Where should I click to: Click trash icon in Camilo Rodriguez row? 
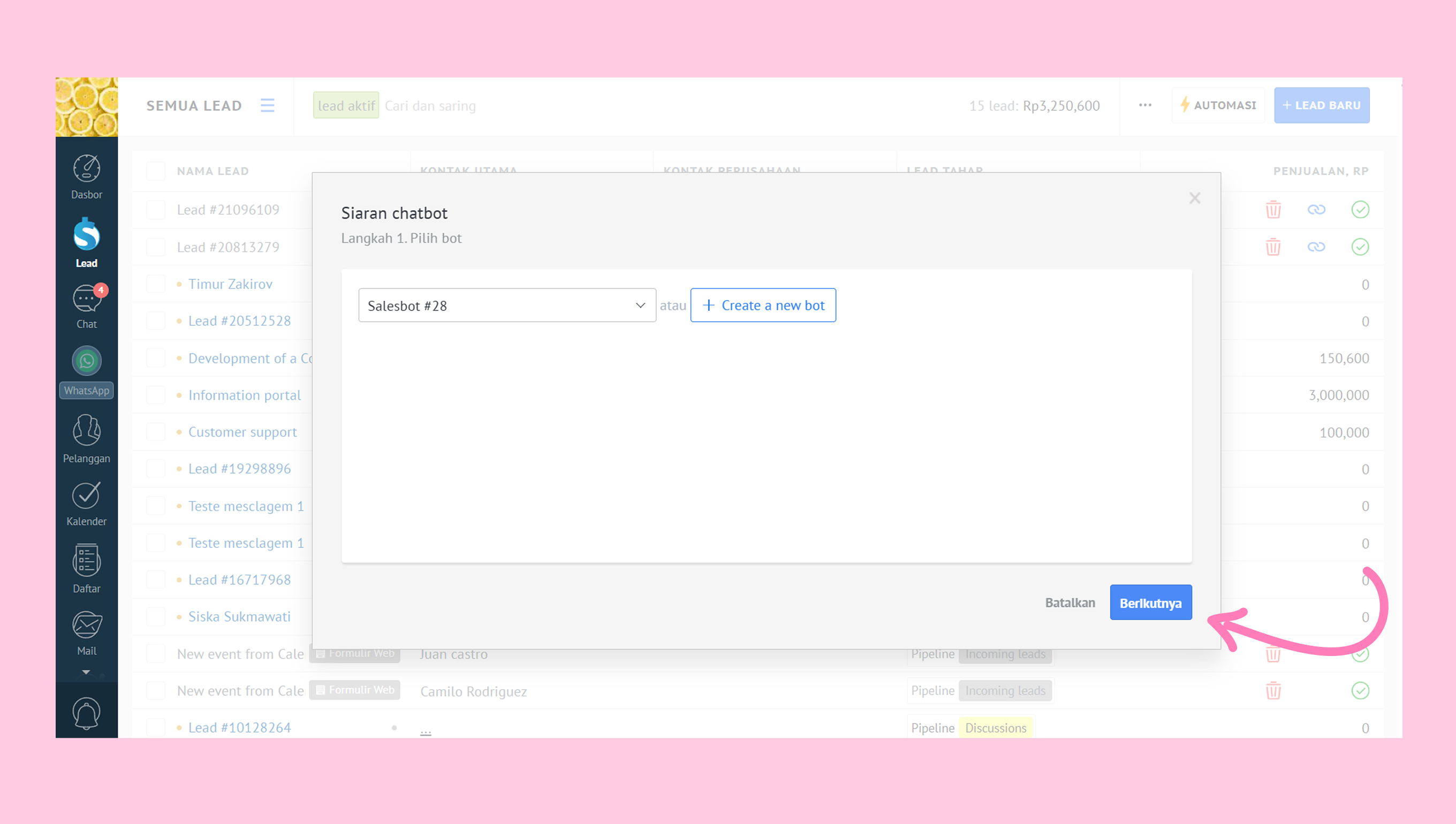pyautogui.click(x=1272, y=690)
